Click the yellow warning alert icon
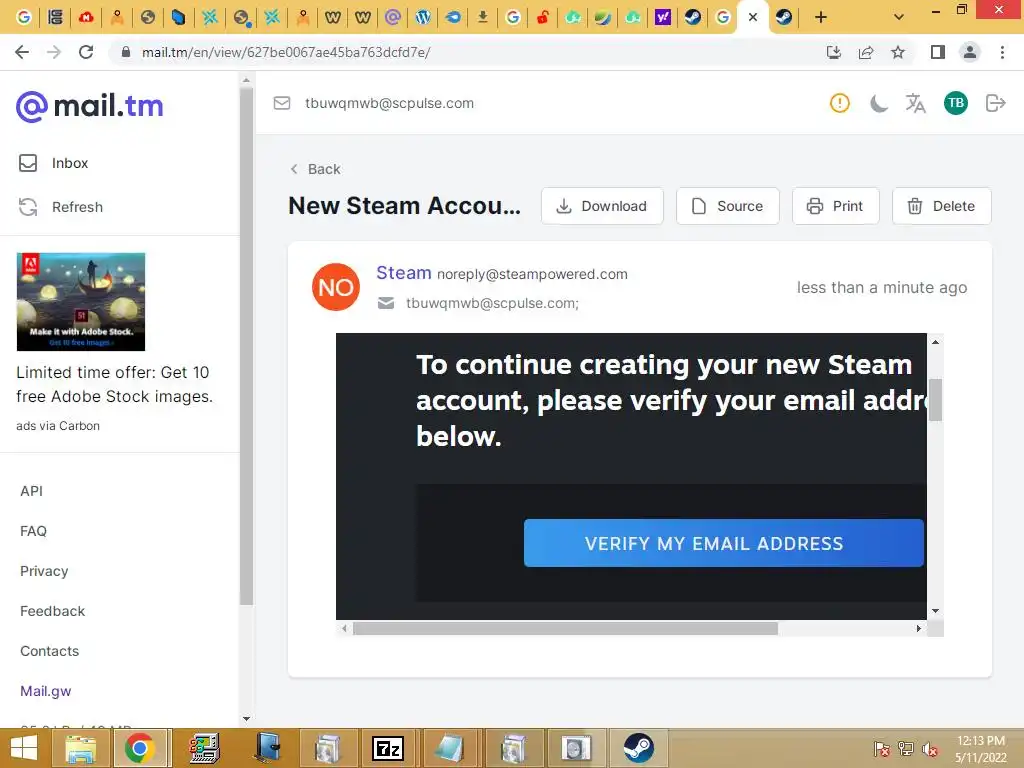The image size is (1024, 768). [x=840, y=103]
